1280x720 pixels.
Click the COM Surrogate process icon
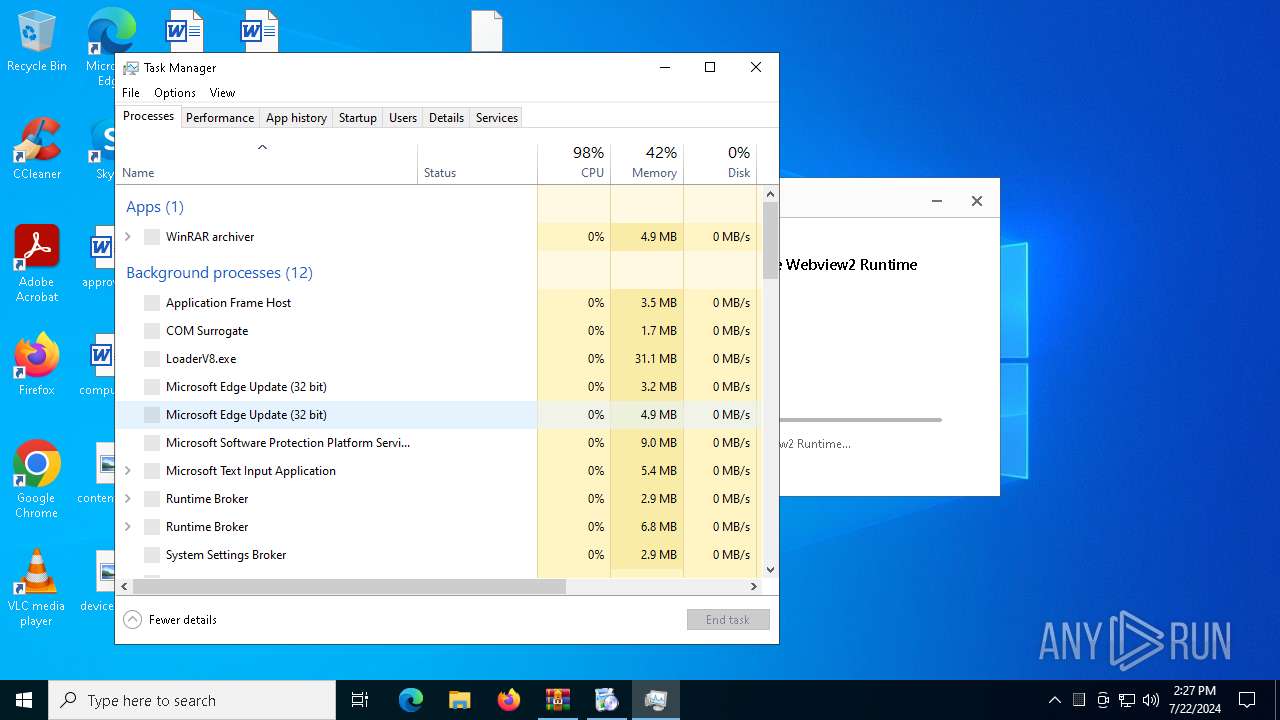click(152, 331)
